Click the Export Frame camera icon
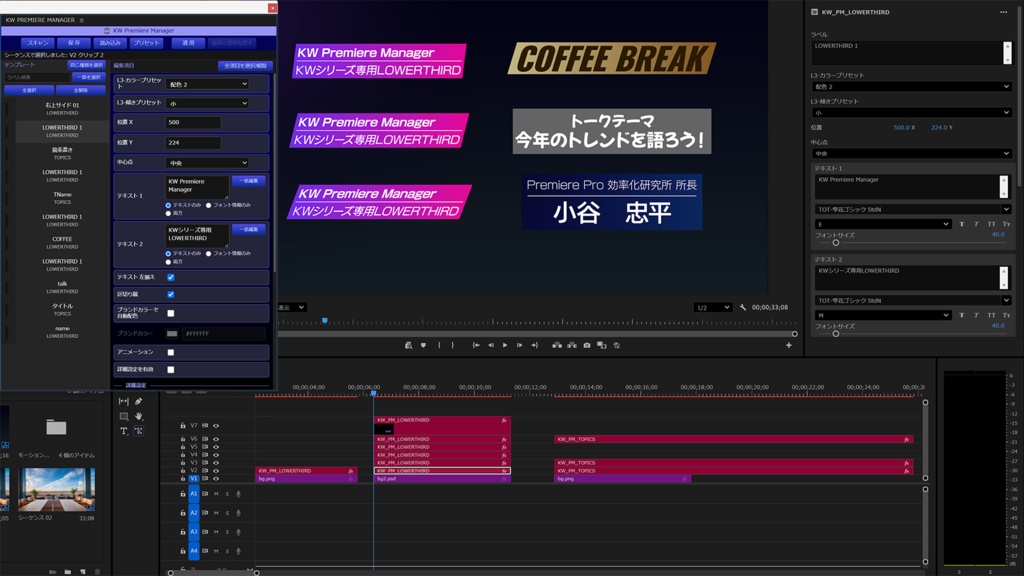The image size is (1024, 576). click(586, 345)
